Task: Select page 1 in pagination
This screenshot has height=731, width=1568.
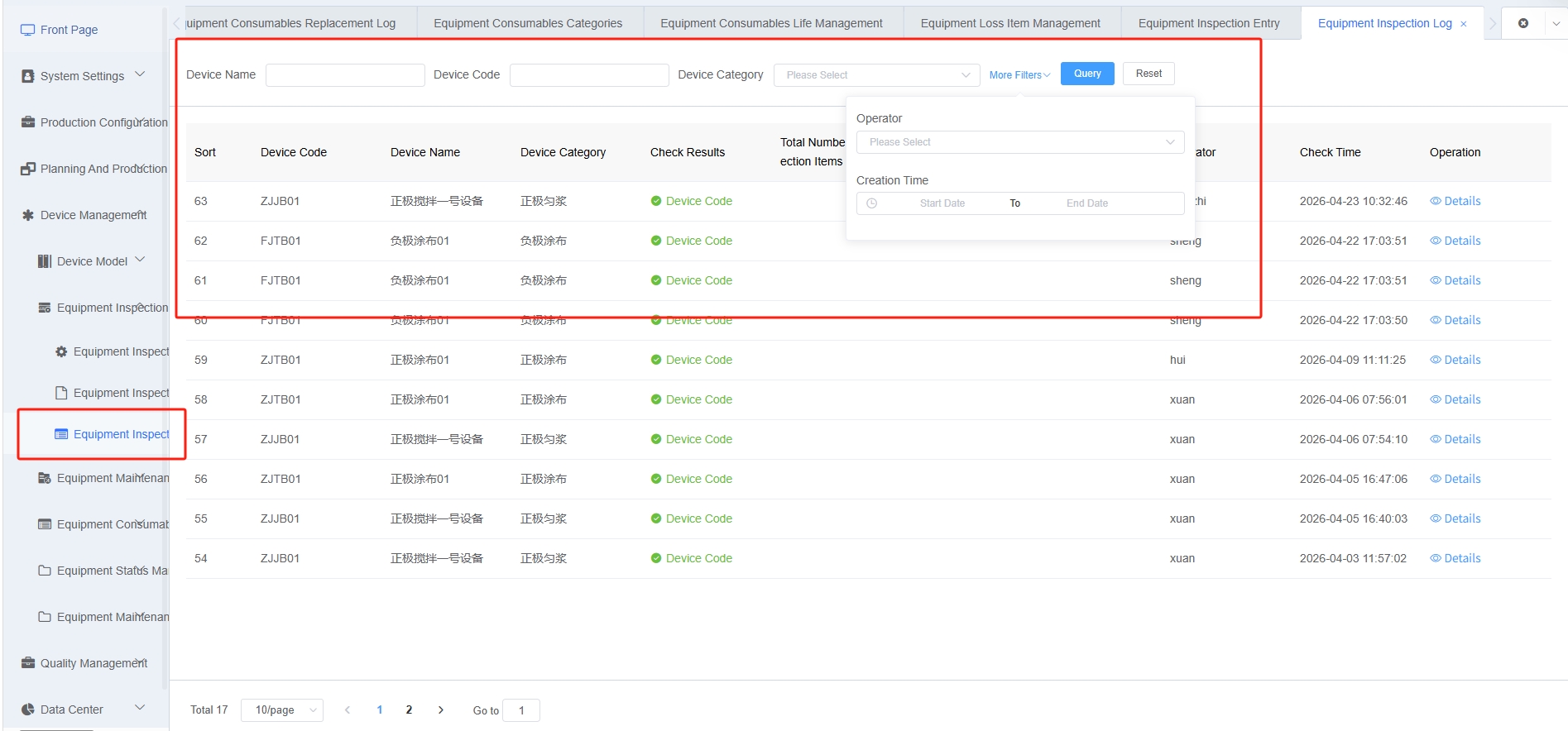Action: (380, 709)
